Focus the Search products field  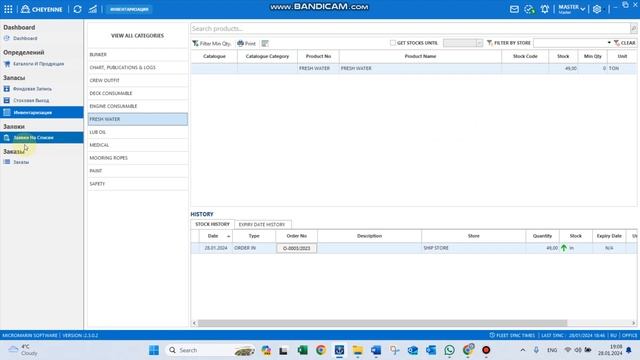(x=410, y=29)
